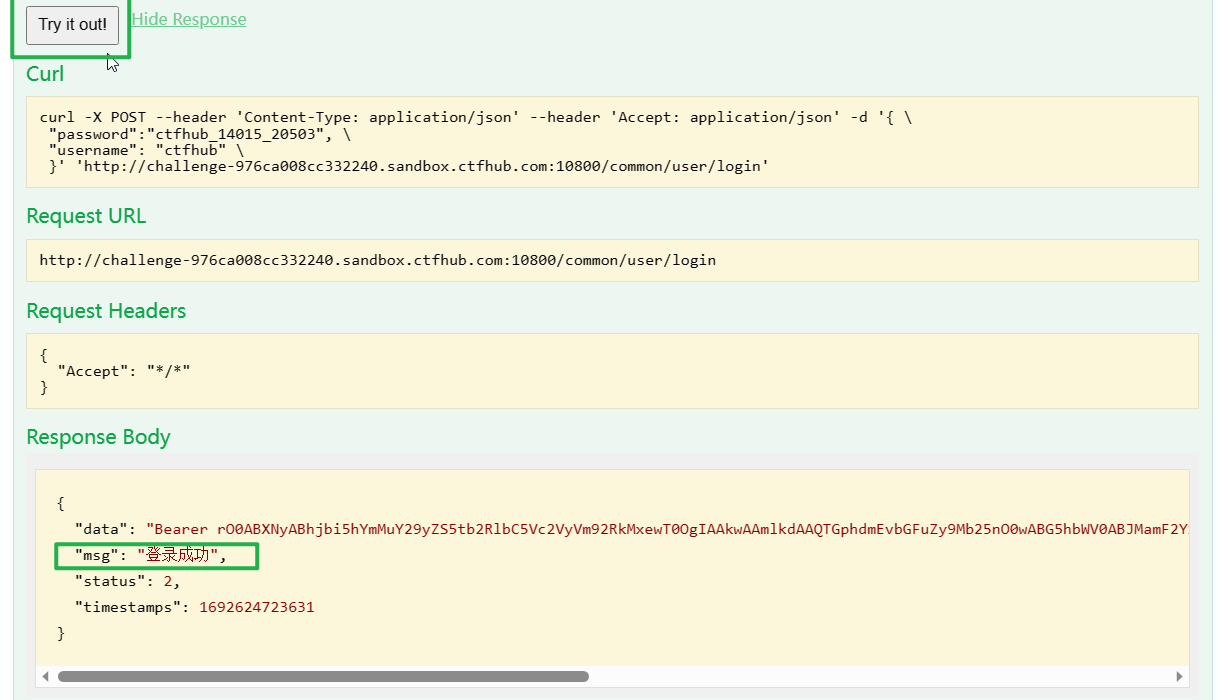This screenshot has height=700, width=1229.
Task: Click the Request Headers heading
Action: click(106, 311)
